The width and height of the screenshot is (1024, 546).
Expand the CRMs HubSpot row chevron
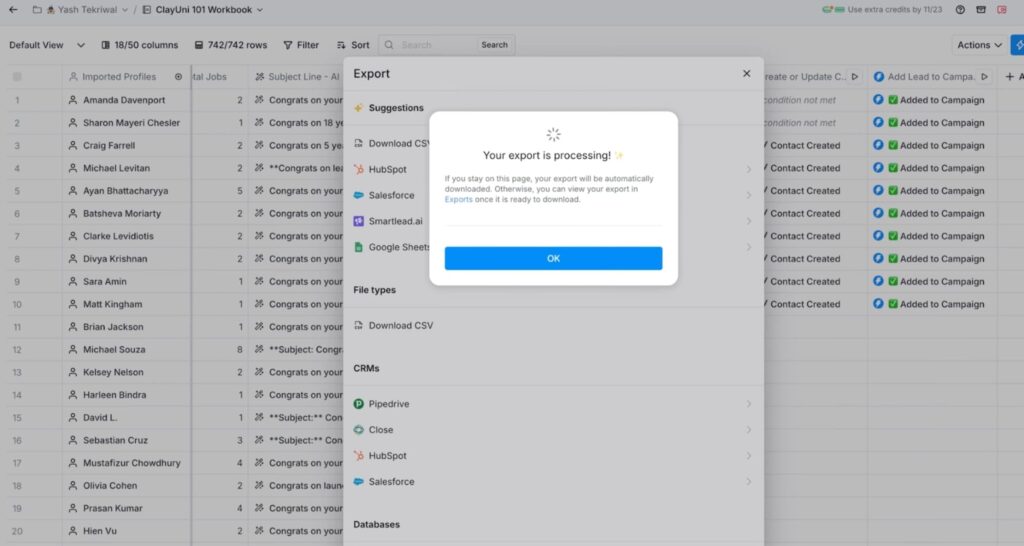pos(748,456)
